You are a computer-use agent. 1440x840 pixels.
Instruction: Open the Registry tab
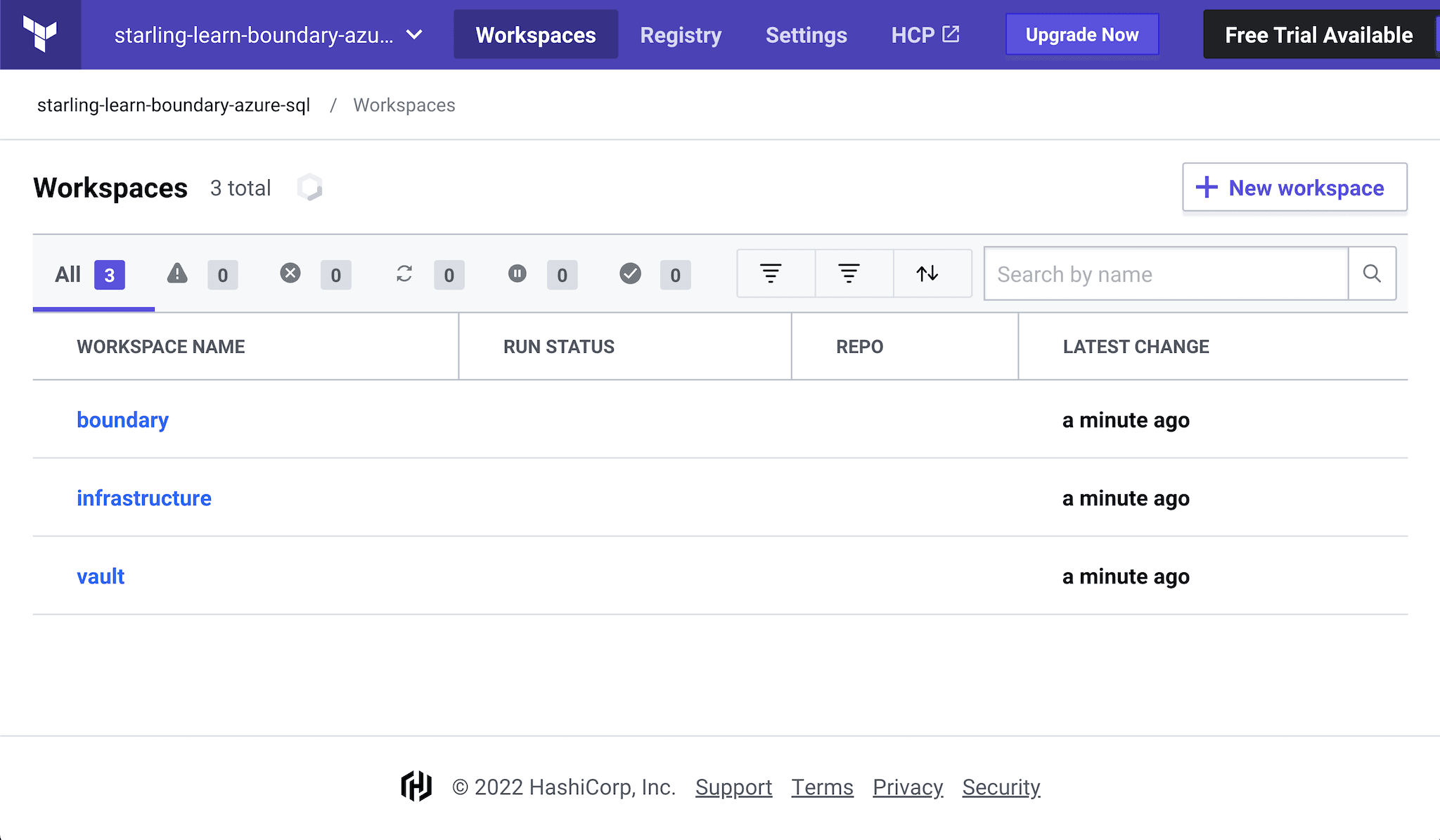(681, 34)
